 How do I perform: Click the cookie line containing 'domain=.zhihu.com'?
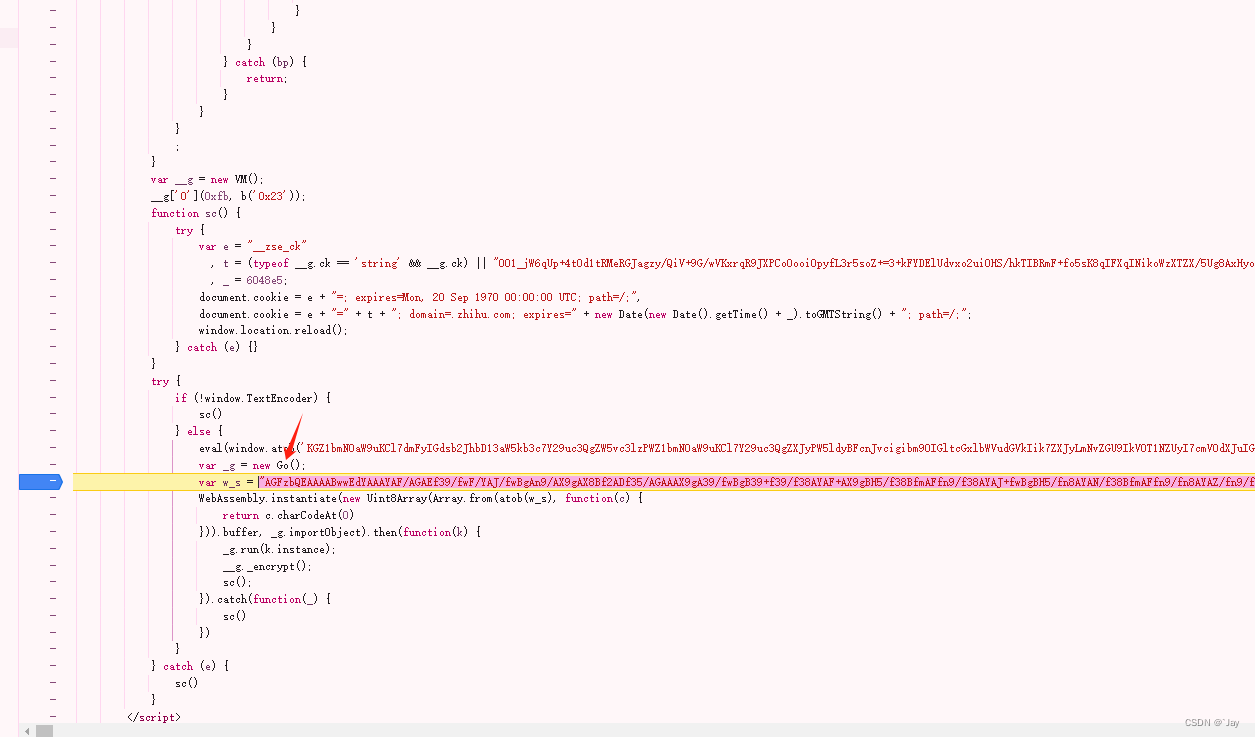coord(585,314)
